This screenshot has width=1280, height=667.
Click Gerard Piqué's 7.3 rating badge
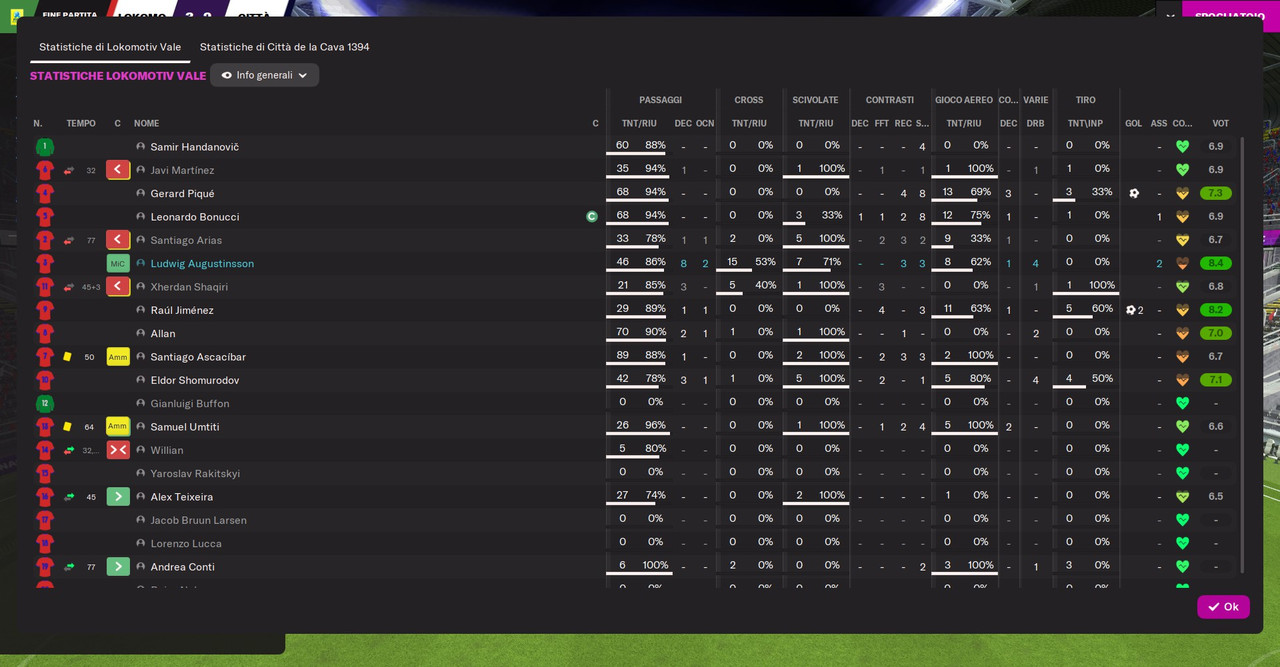[1216, 193]
